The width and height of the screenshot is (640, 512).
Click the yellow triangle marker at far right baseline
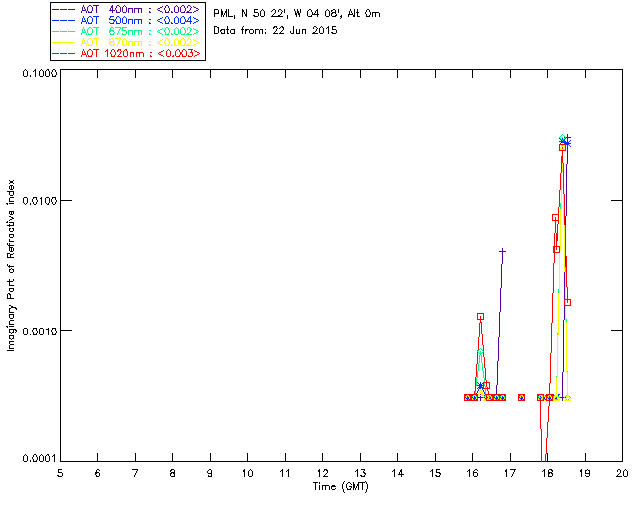pos(568,398)
